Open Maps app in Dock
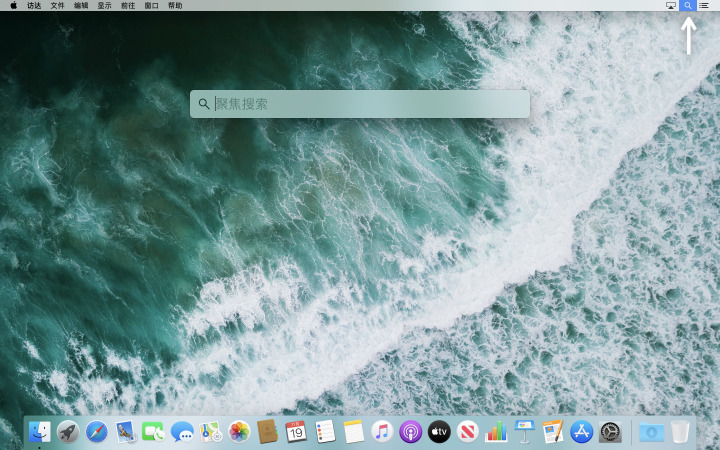 tap(211, 432)
